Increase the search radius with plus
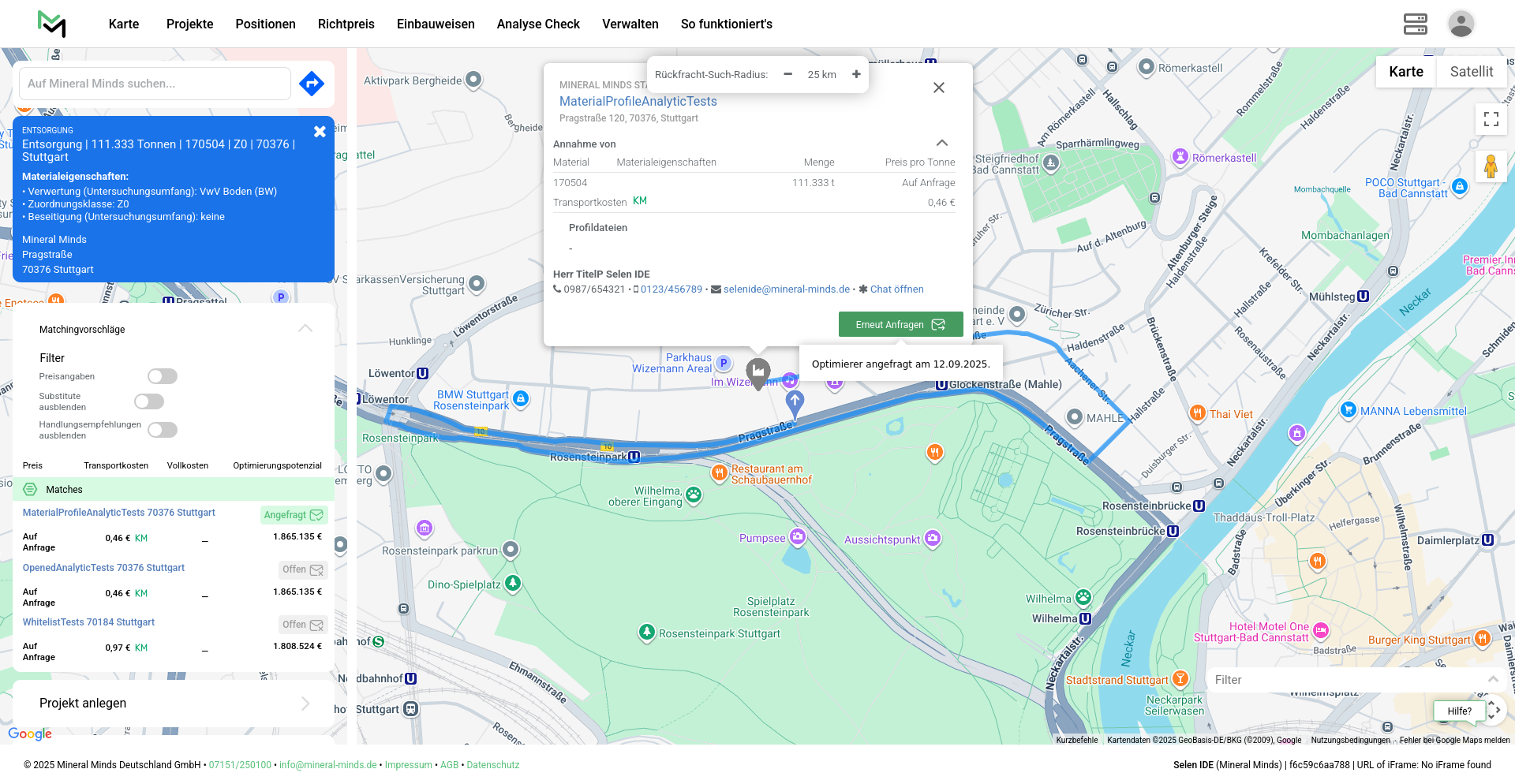1515x784 pixels. click(856, 74)
